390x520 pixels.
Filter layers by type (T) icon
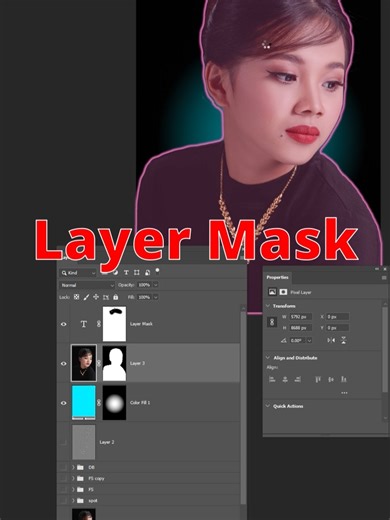tap(126, 273)
